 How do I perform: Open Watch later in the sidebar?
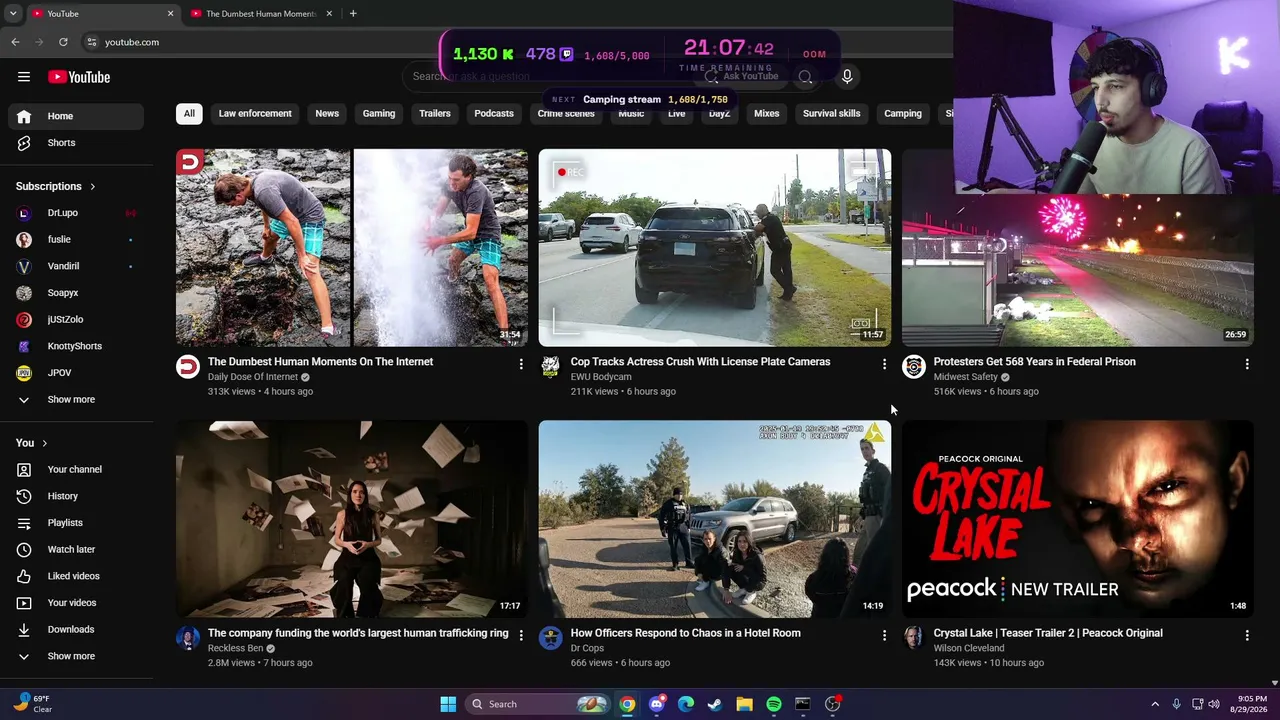[x=76, y=550]
